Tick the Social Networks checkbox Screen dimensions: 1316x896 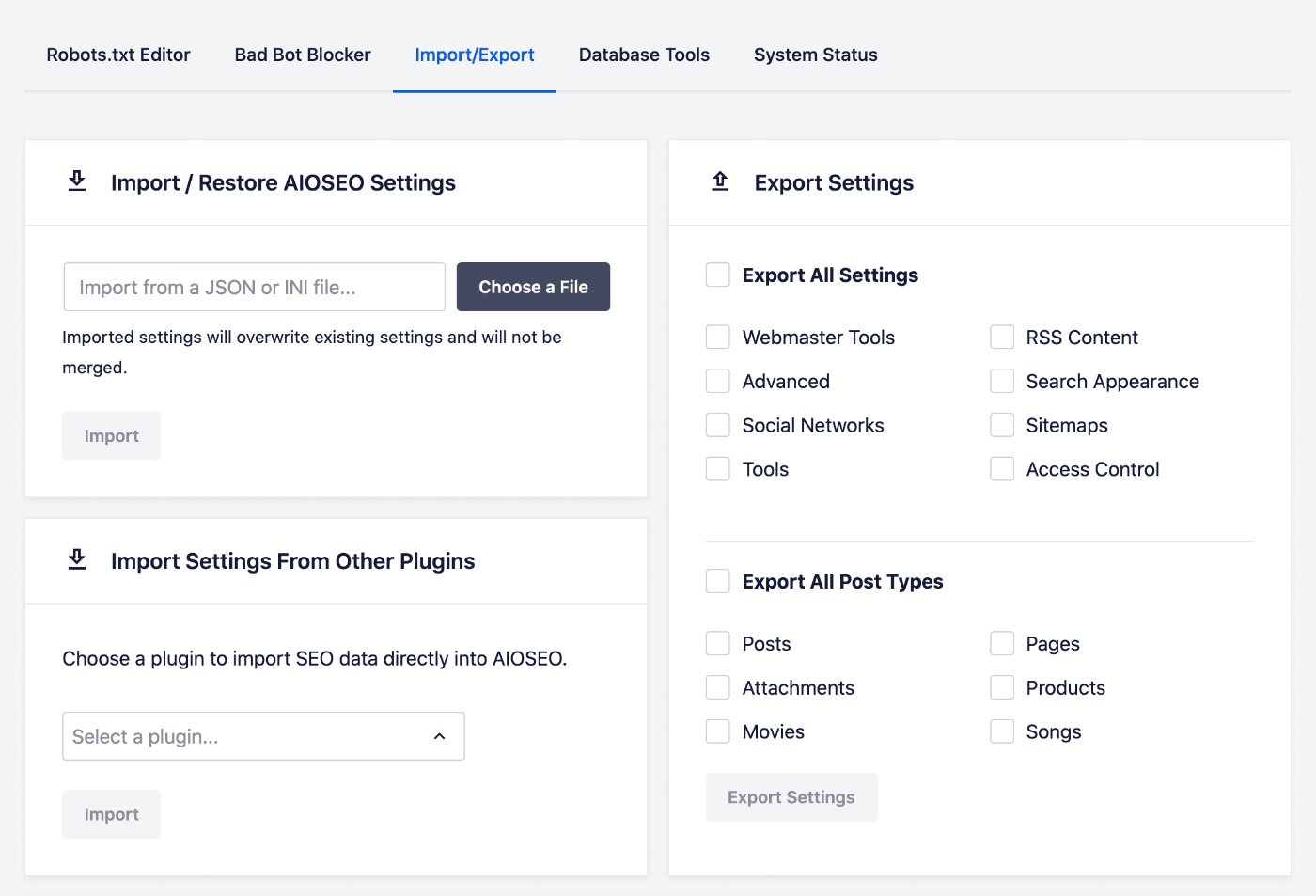click(718, 425)
